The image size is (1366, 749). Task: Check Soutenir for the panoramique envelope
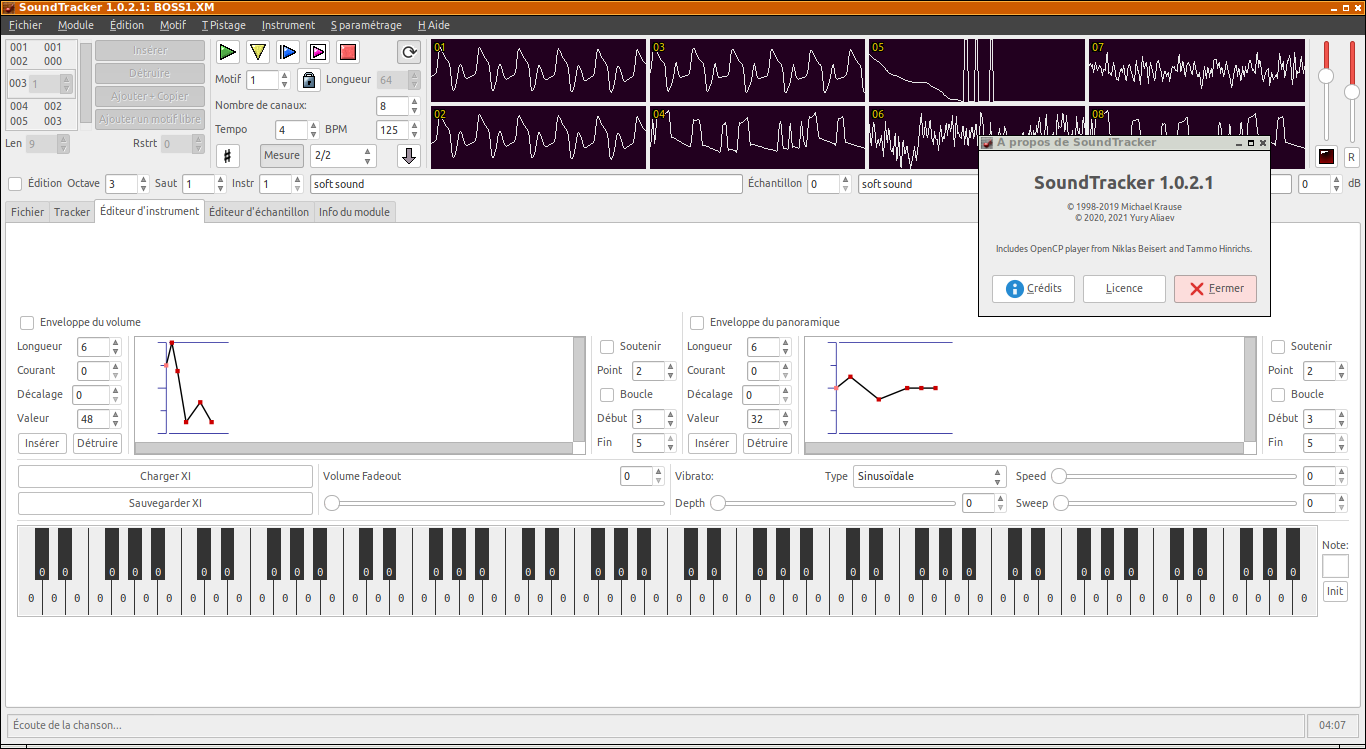tap(1278, 347)
